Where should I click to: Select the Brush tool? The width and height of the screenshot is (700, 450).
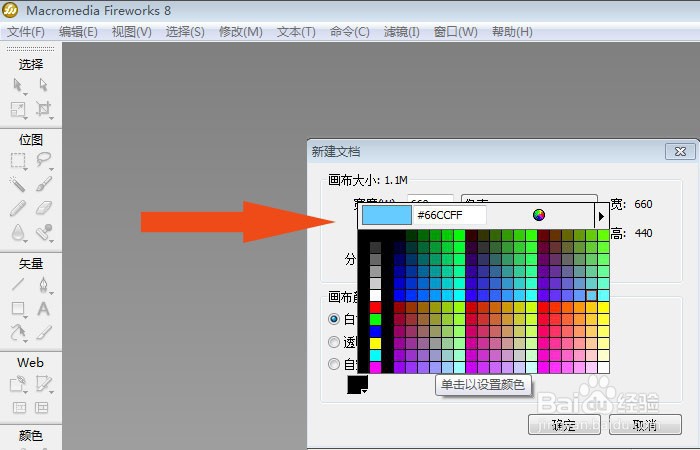pos(44,184)
